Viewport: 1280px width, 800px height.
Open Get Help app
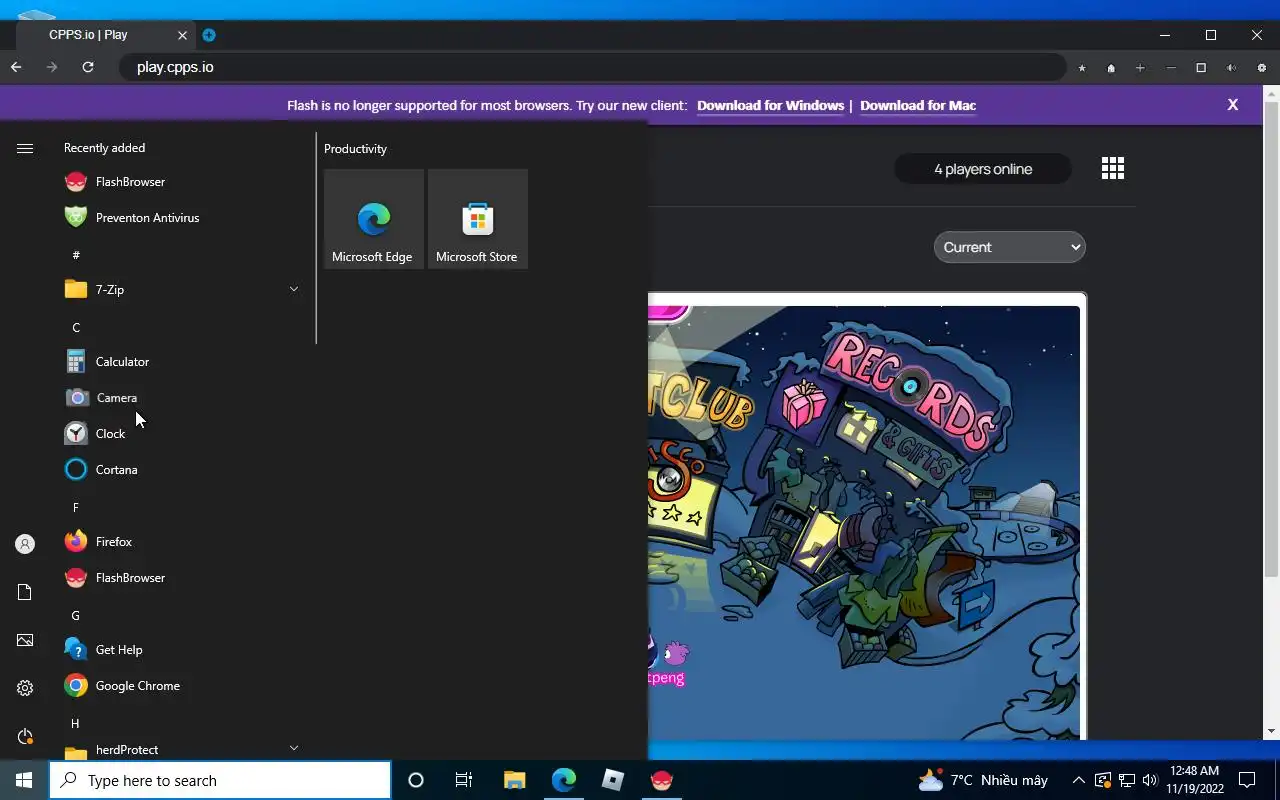(x=180, y=650)
